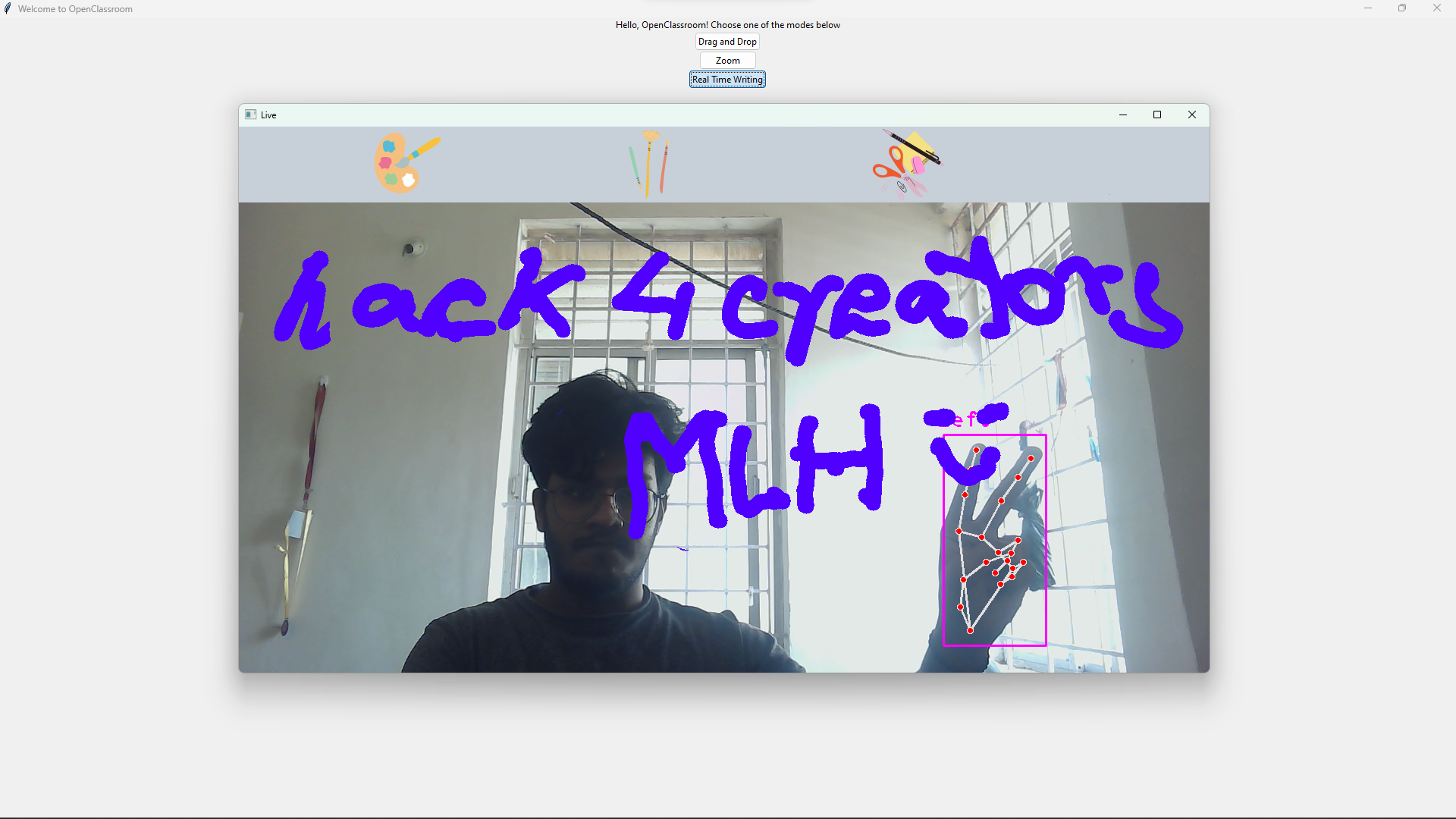The width and height of the screenshot is (1456, 819).
Task: Select the paint palette color icon
Action: [403, 163]
